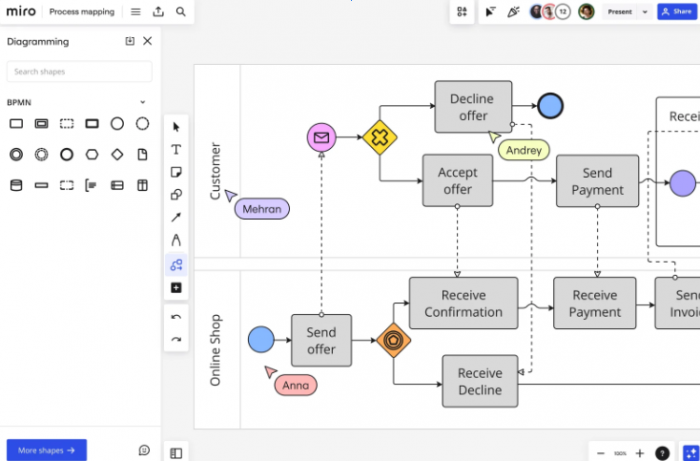Open the shapes tool
700x461 pixels.
[176, 195]
